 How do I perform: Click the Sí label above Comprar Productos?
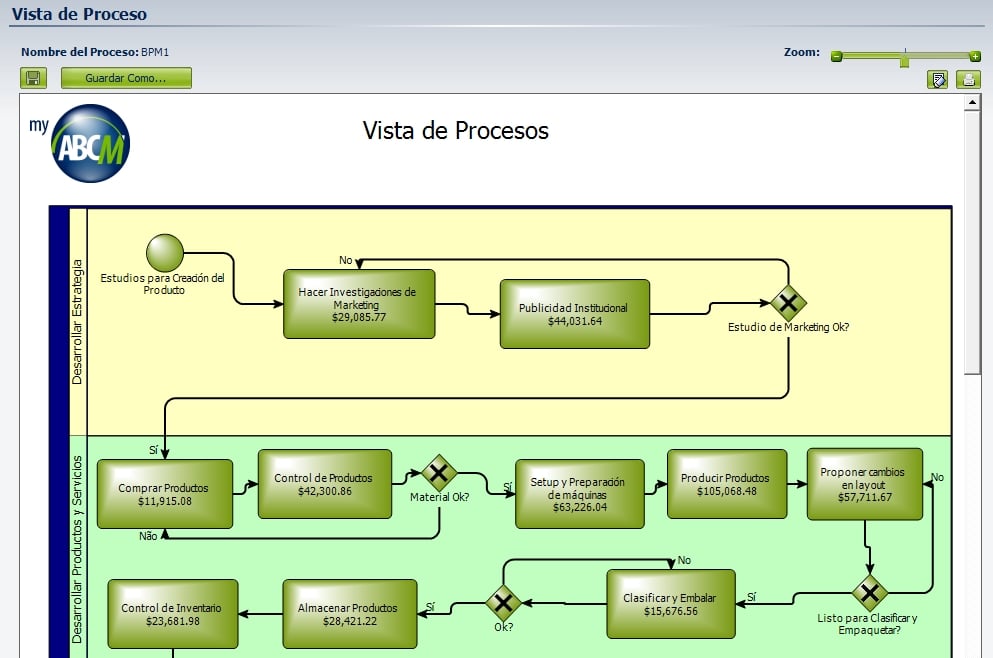(x=153, y=450)
